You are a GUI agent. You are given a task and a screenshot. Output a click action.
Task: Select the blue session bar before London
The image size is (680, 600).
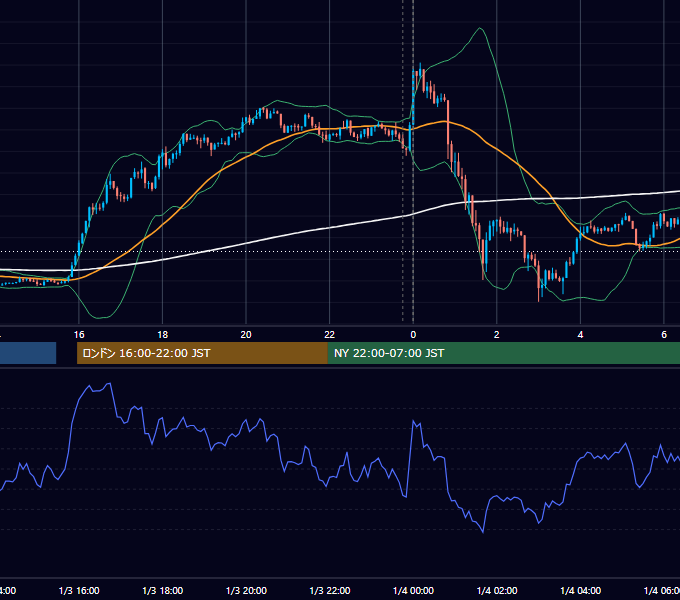click(x=28, y=353)
